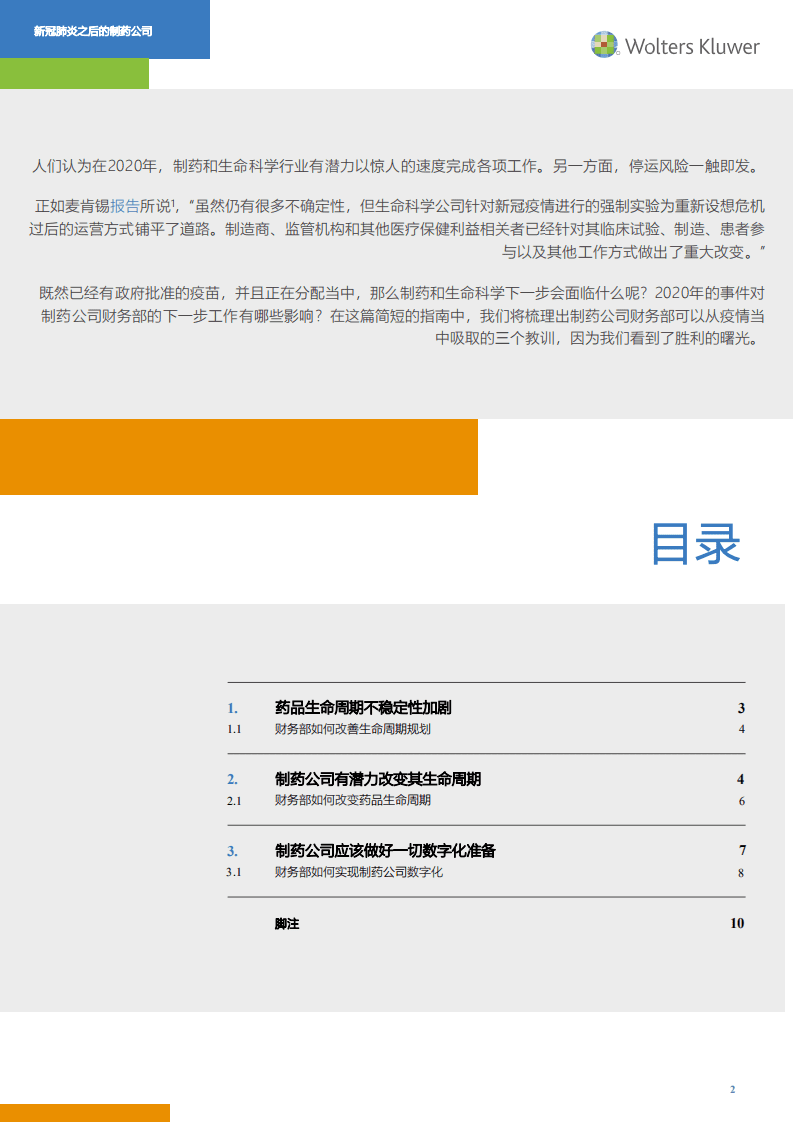This screenshot has width=793, height=1122.
Task: Open the 报告 hyperlink in the paragraph
Action: [125, 206]
